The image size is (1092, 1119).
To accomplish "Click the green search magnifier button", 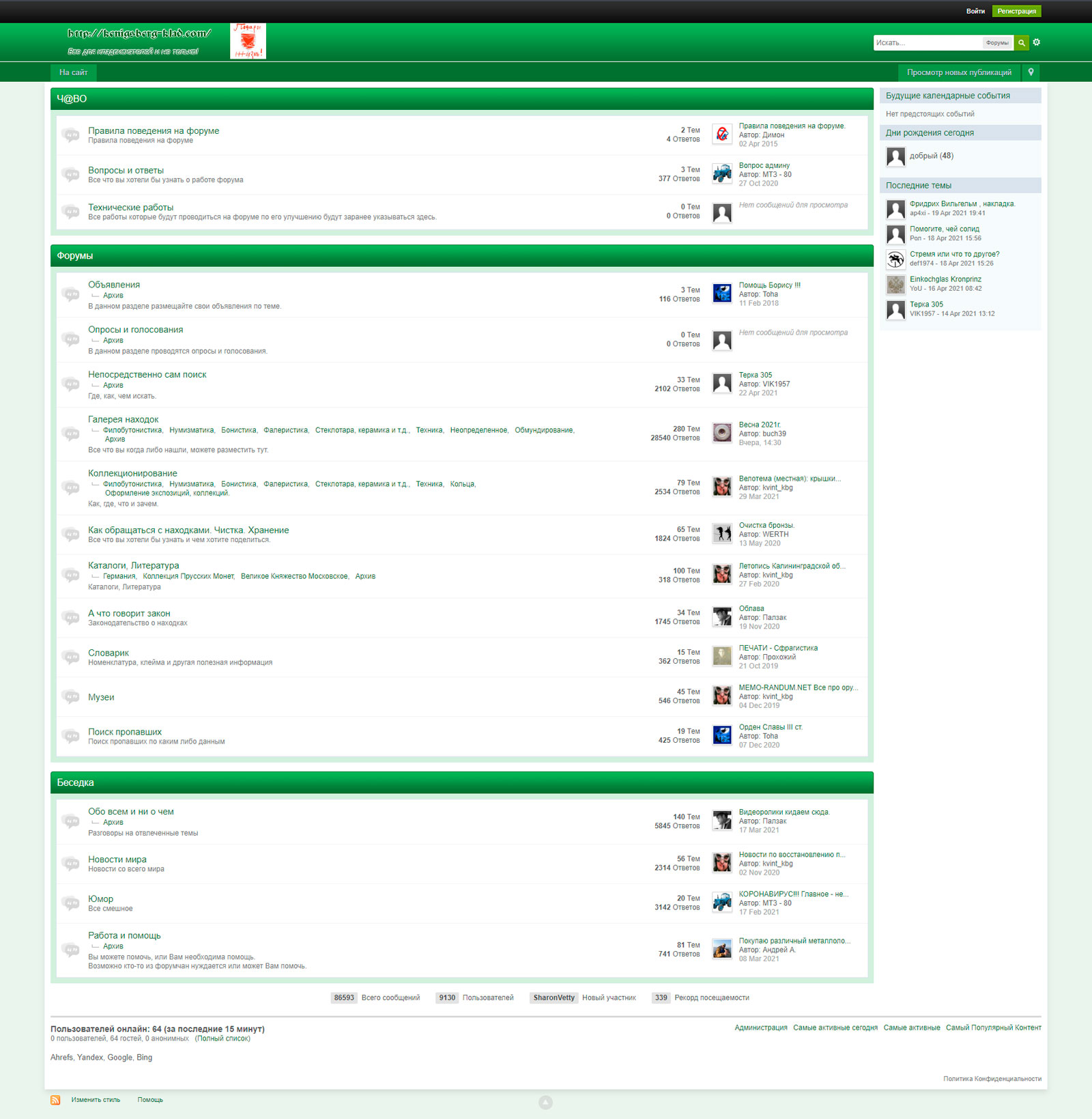I will pyautogui.click(x=1021, y=42).
